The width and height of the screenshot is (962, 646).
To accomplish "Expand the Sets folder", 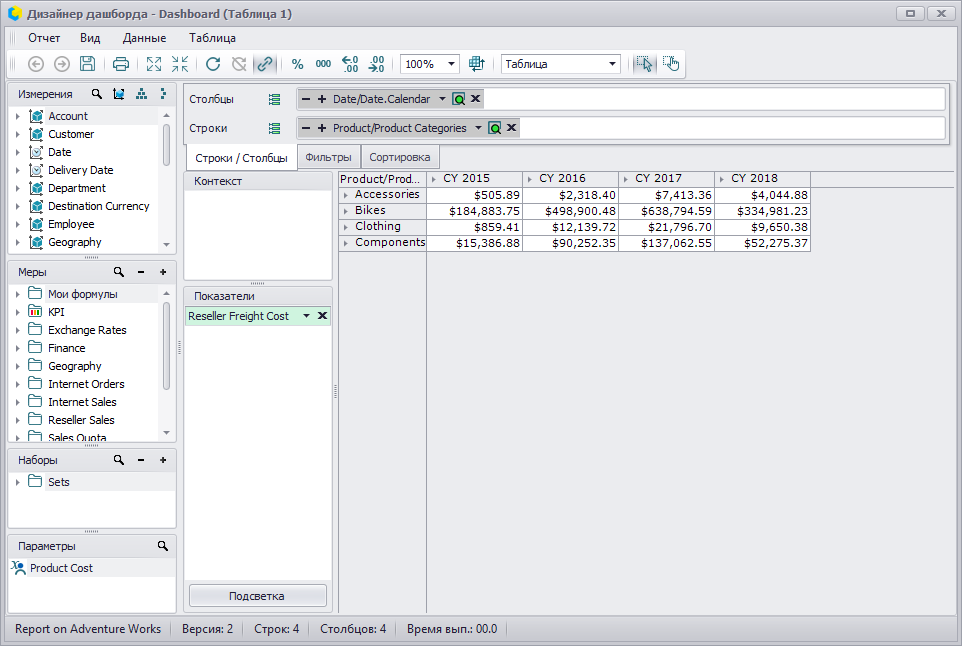I will click(x=17, y=482).
